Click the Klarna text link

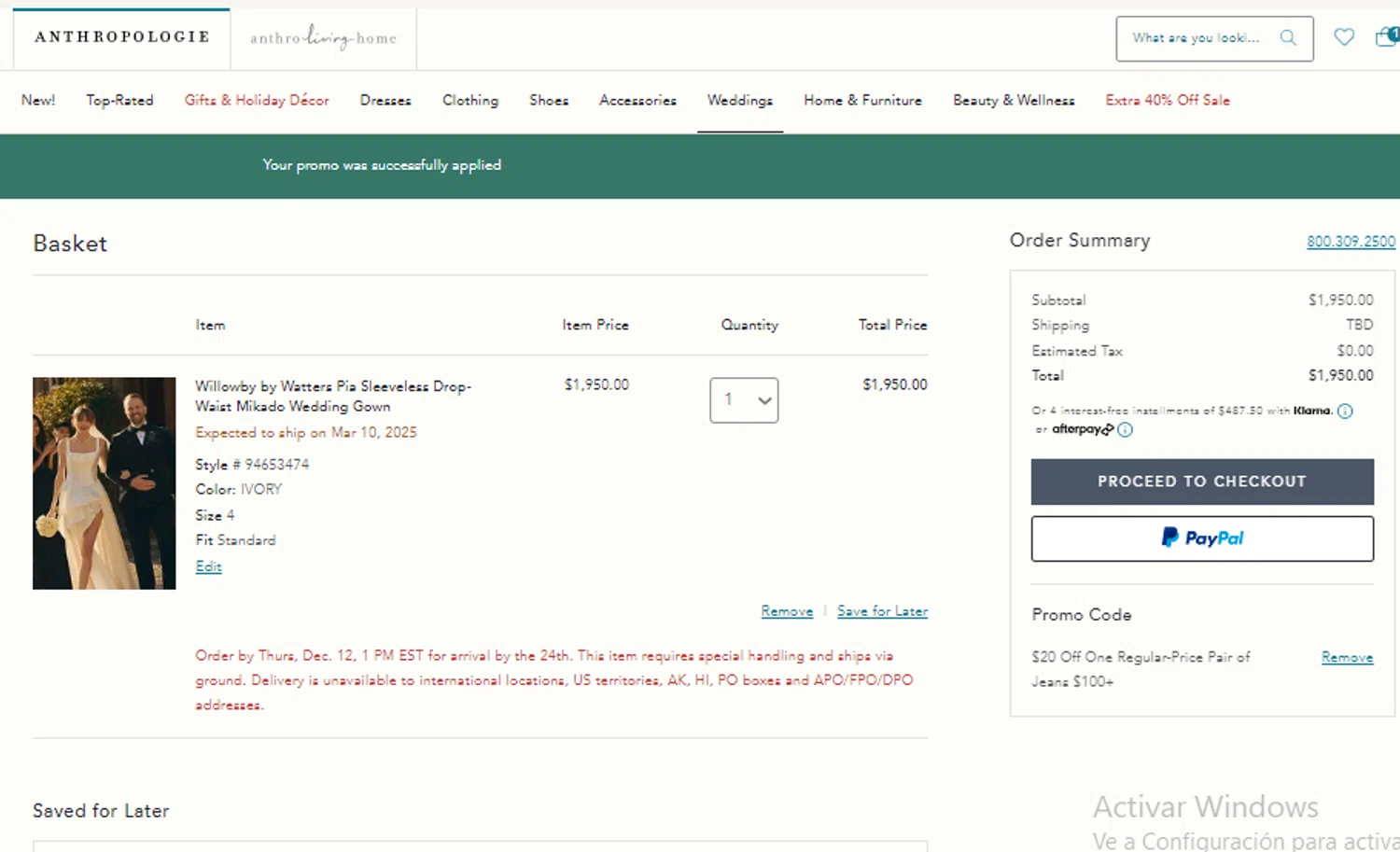(1312, 411)
